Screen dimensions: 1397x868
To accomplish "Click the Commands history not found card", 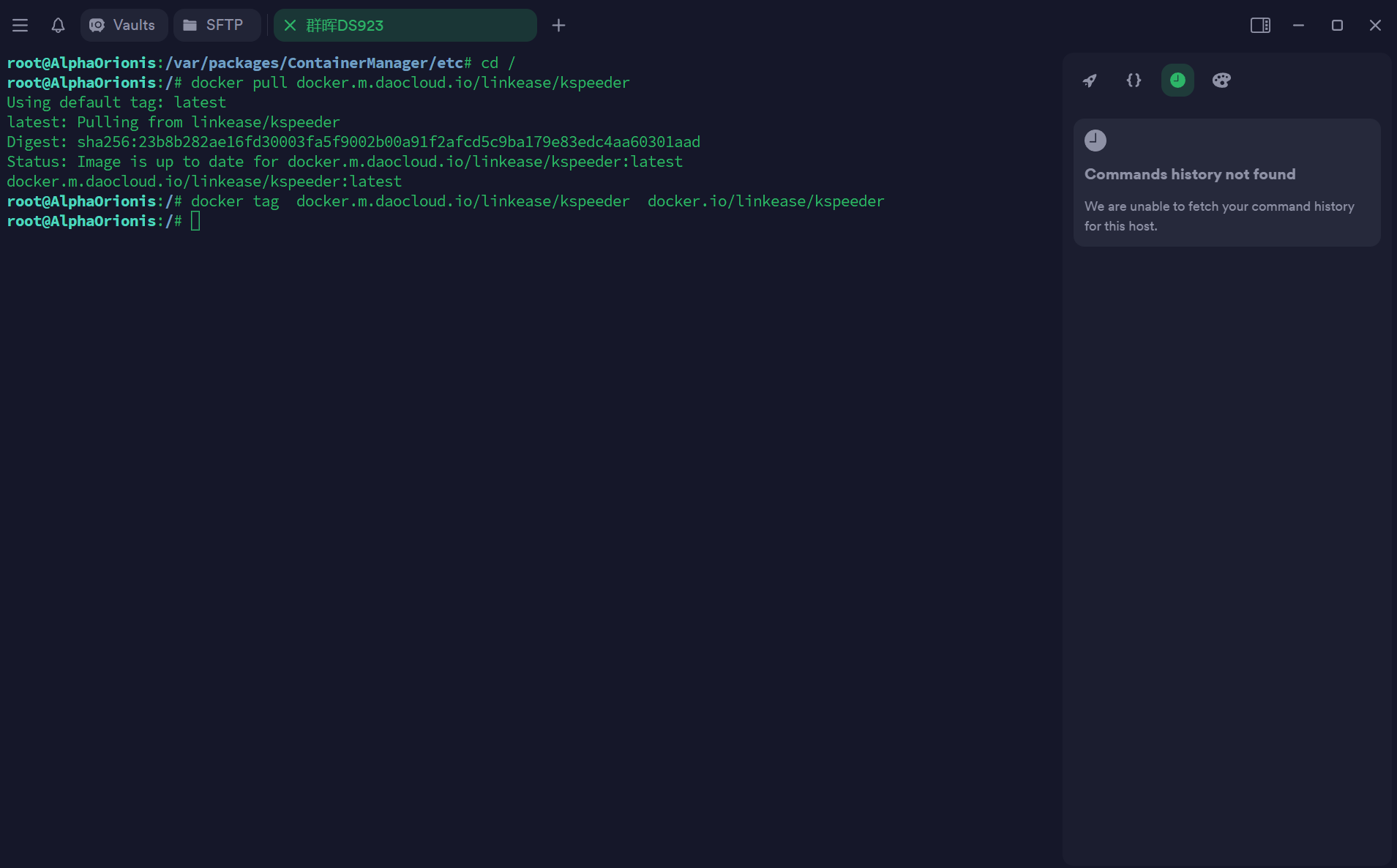I will [1226, 183].
